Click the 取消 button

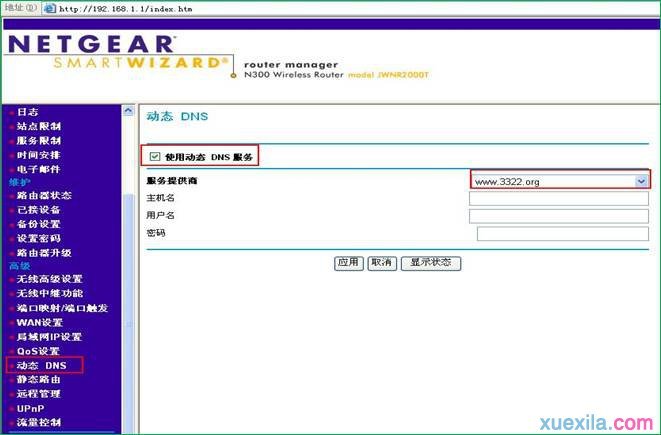tap(381, 263)
